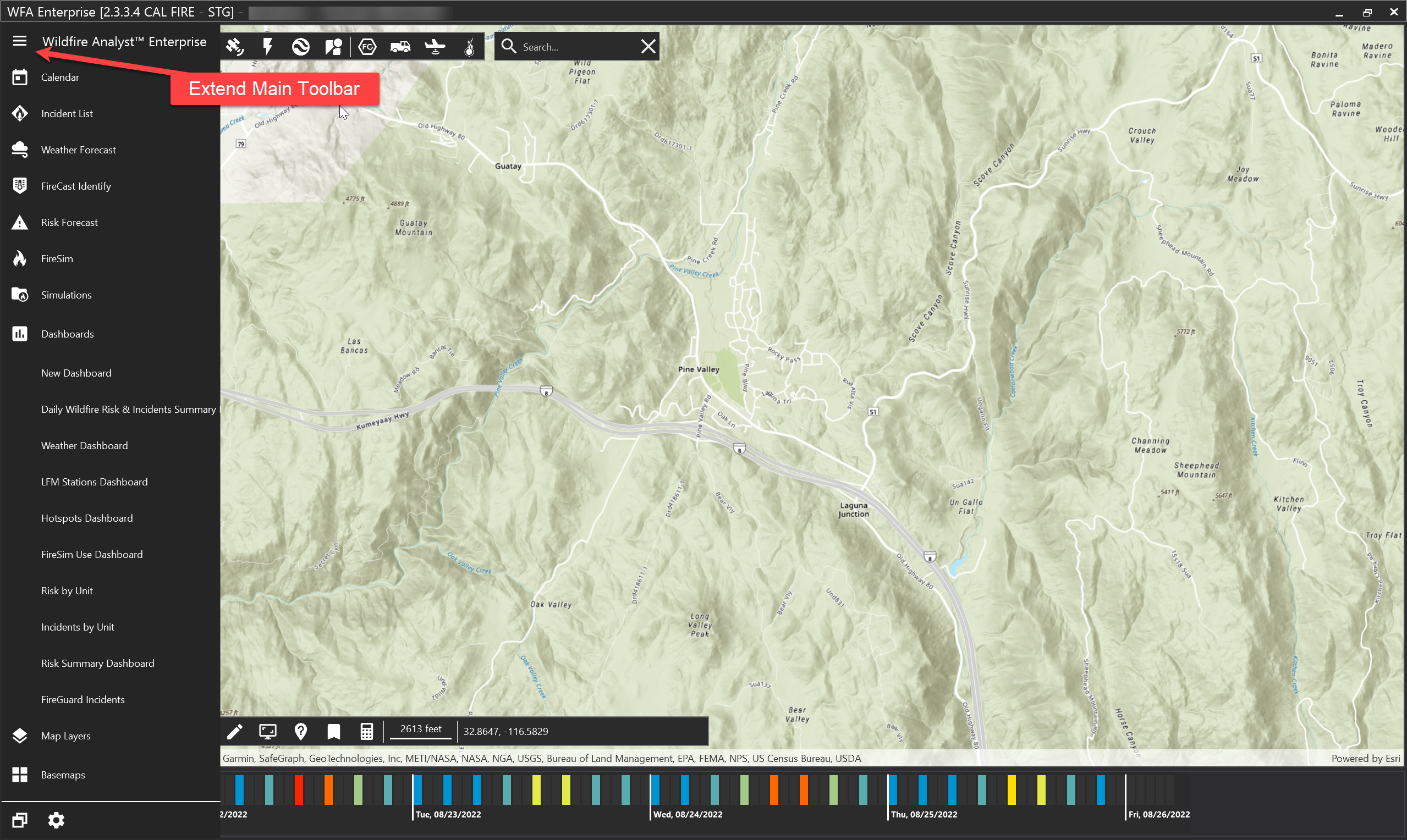Select the pencil draw tool
The image size is (1407, 840).
[234, 731]
